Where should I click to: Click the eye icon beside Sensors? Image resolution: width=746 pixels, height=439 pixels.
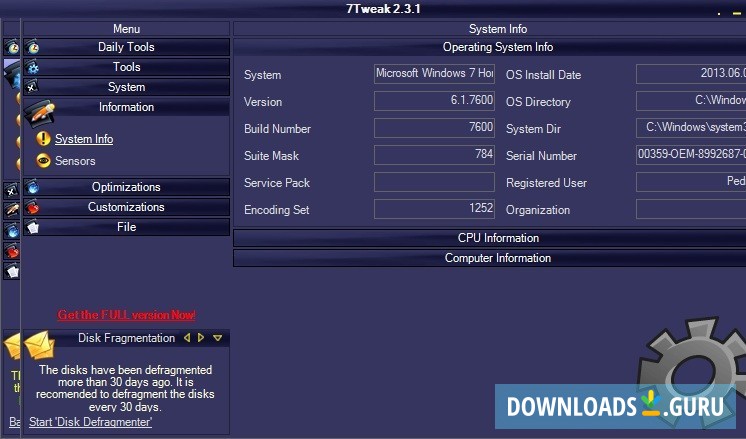pos(43,161)
